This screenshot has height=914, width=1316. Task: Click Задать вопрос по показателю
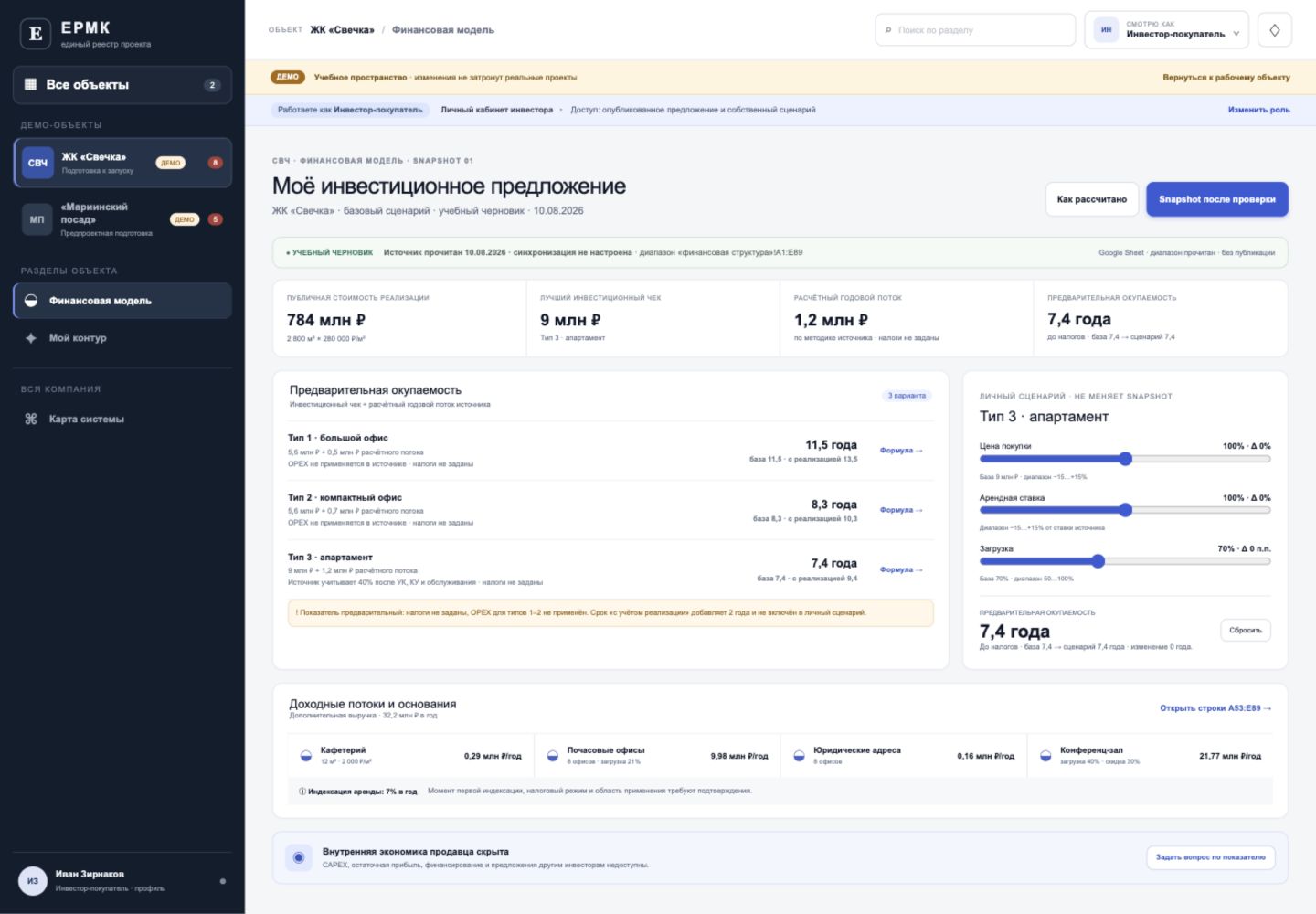(1211, 857)
